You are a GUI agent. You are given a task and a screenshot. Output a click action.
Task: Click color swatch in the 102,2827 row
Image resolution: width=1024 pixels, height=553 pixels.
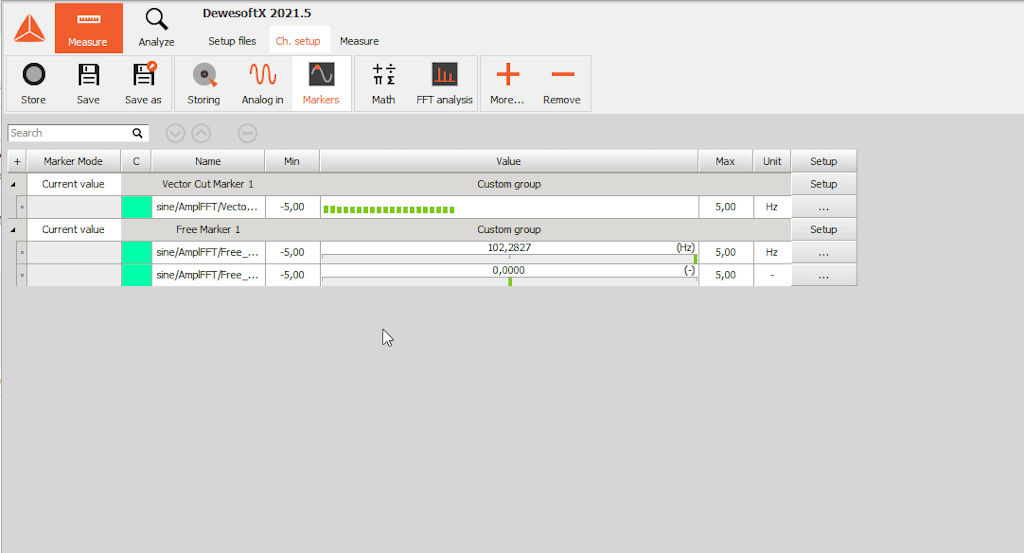pyautogui.click(x=136, y=252)
